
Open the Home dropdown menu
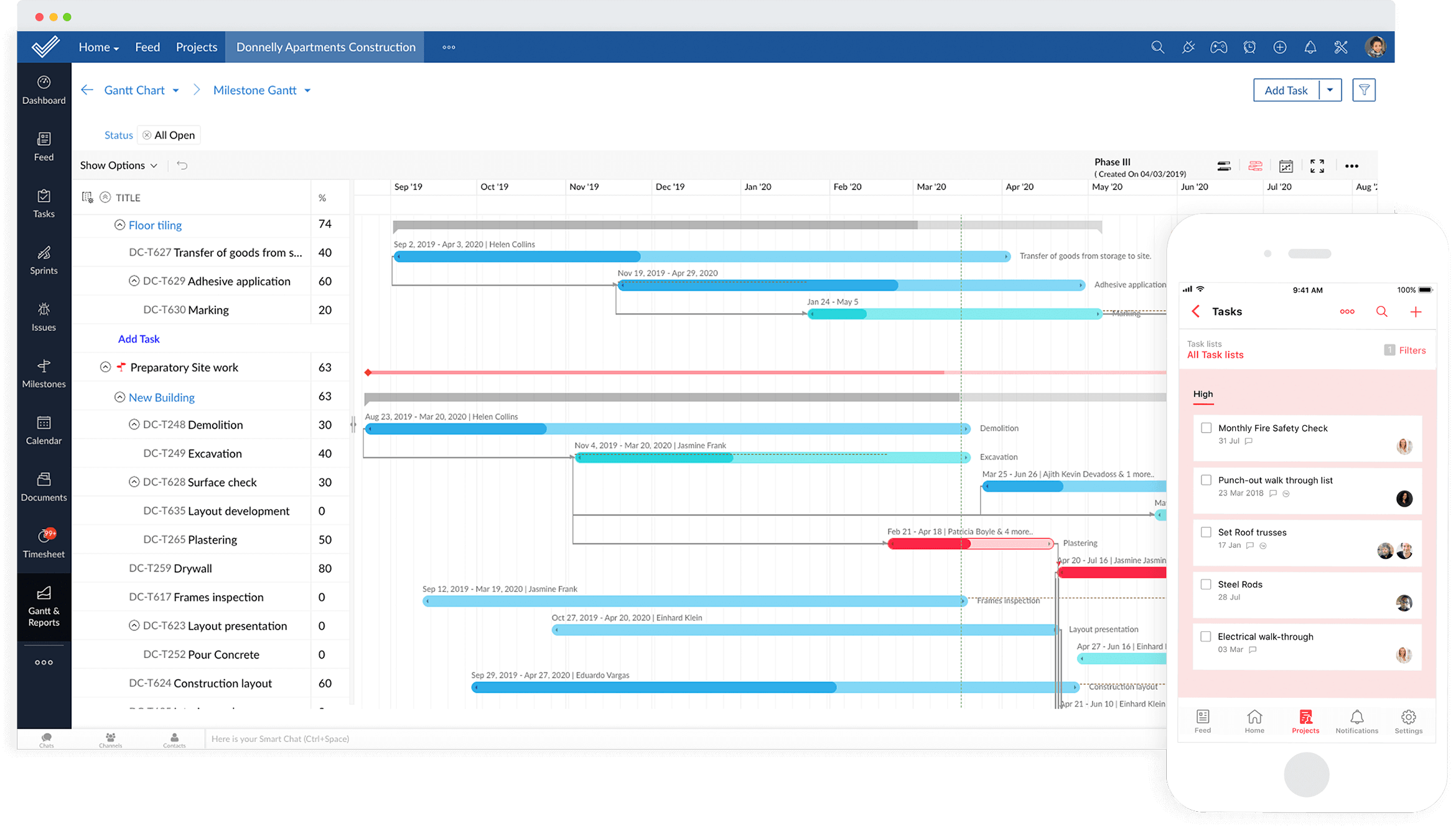pyautogui.click(x=98, y=47)
